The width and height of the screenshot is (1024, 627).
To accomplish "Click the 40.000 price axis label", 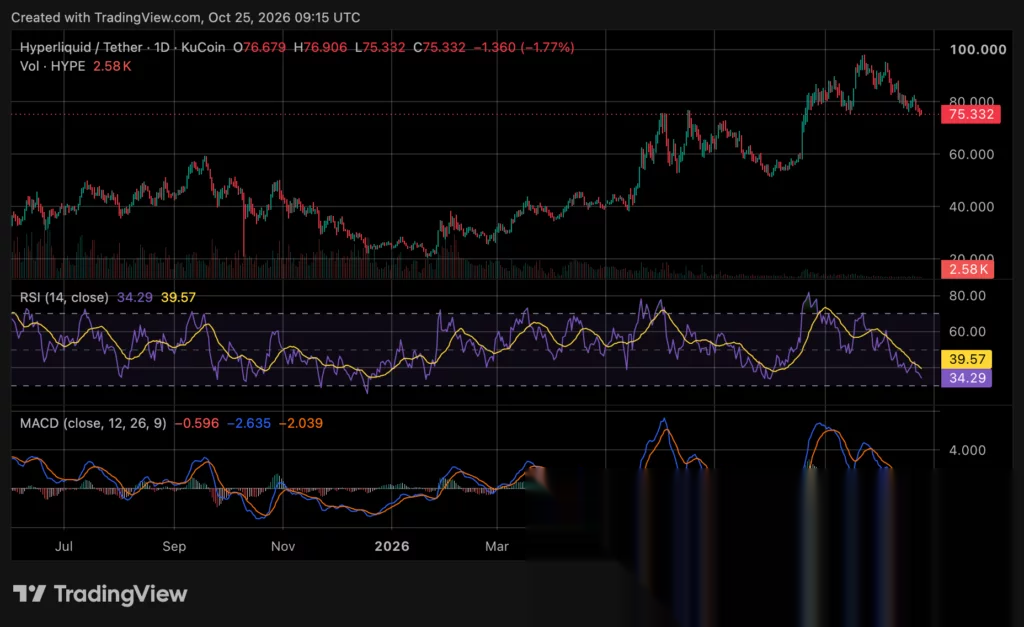I will coord(971,207).
